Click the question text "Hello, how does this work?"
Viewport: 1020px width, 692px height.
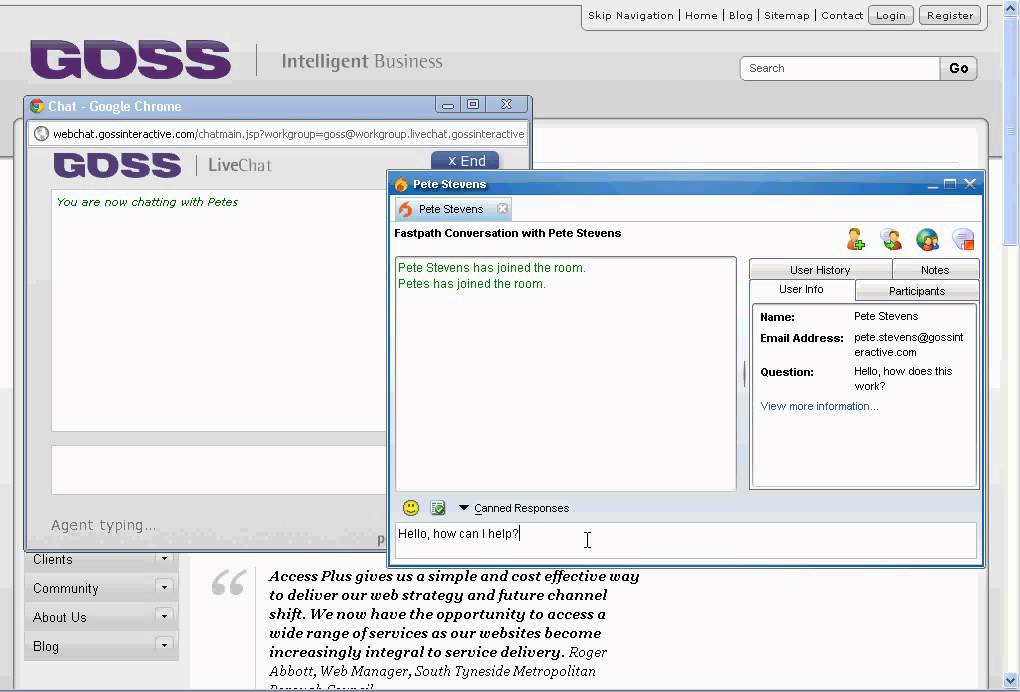[x=903, y=379]
